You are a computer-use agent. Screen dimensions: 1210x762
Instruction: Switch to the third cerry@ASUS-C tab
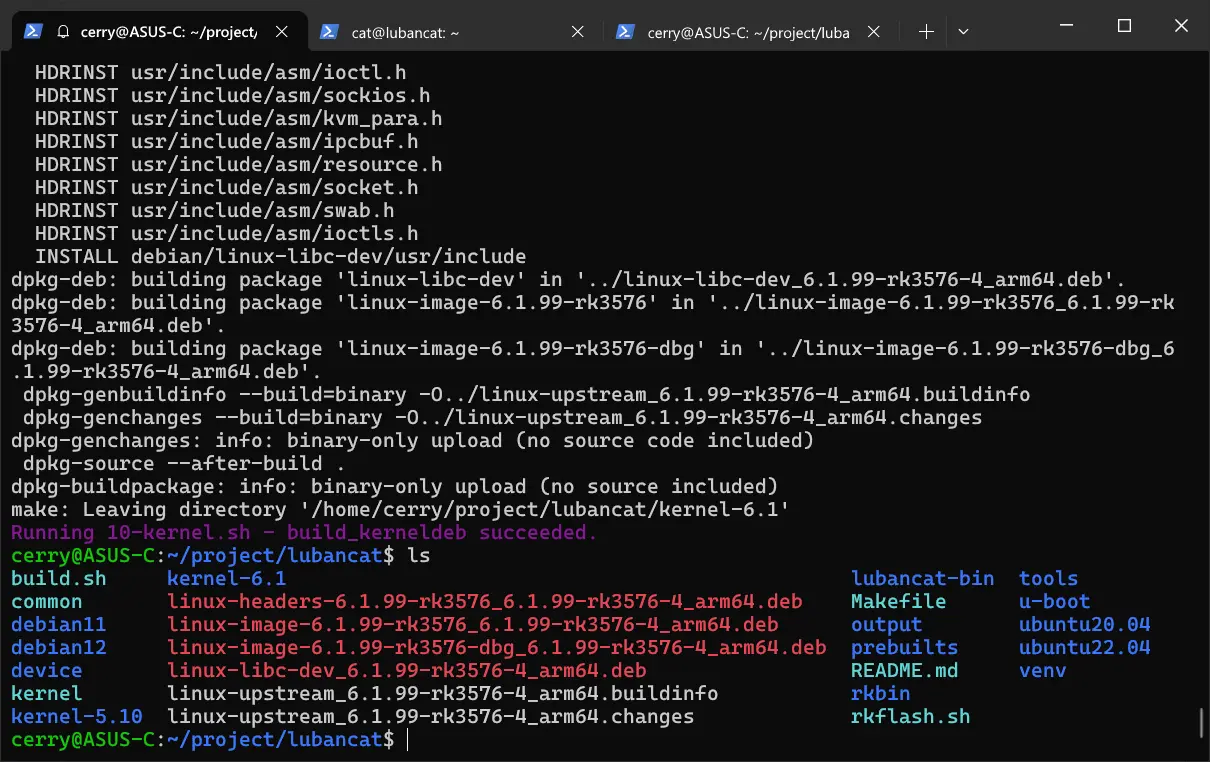[747, 32]
